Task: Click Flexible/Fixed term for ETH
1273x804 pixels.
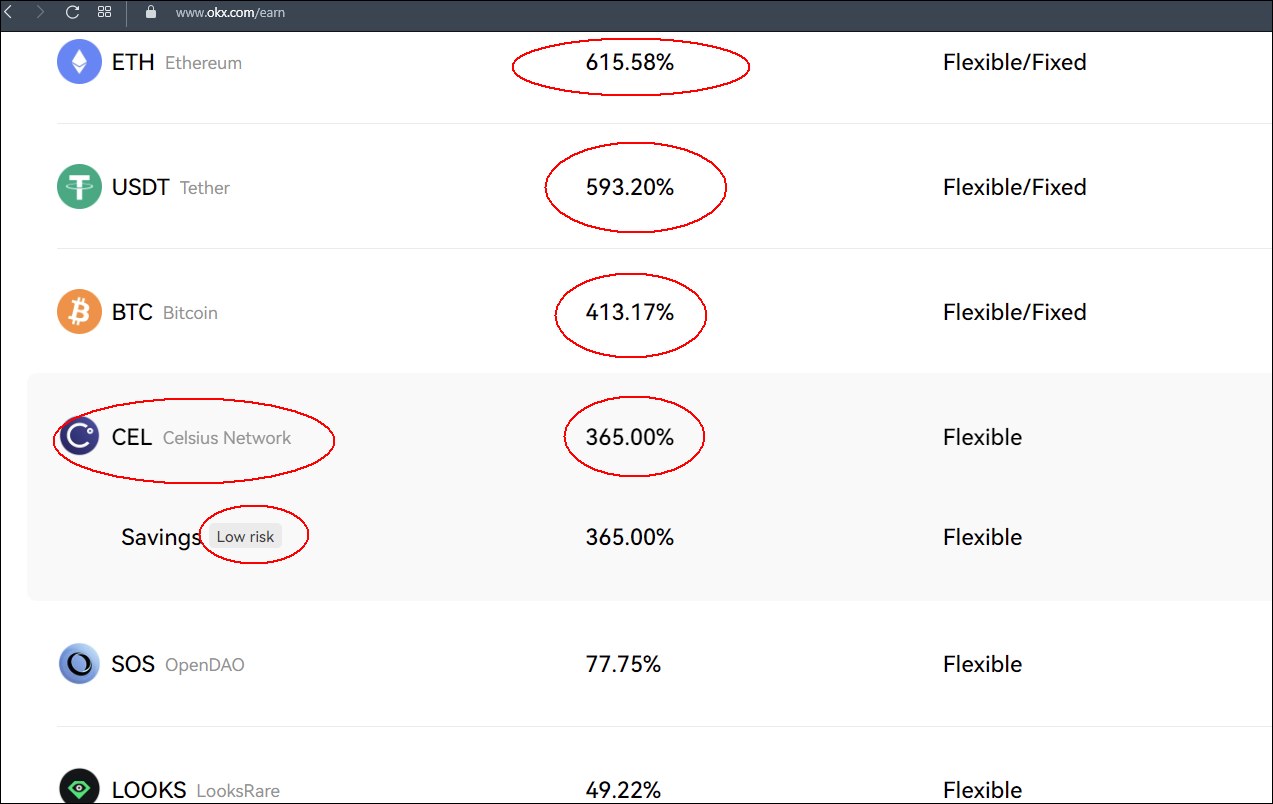Action: click(x=1014, y=62)
